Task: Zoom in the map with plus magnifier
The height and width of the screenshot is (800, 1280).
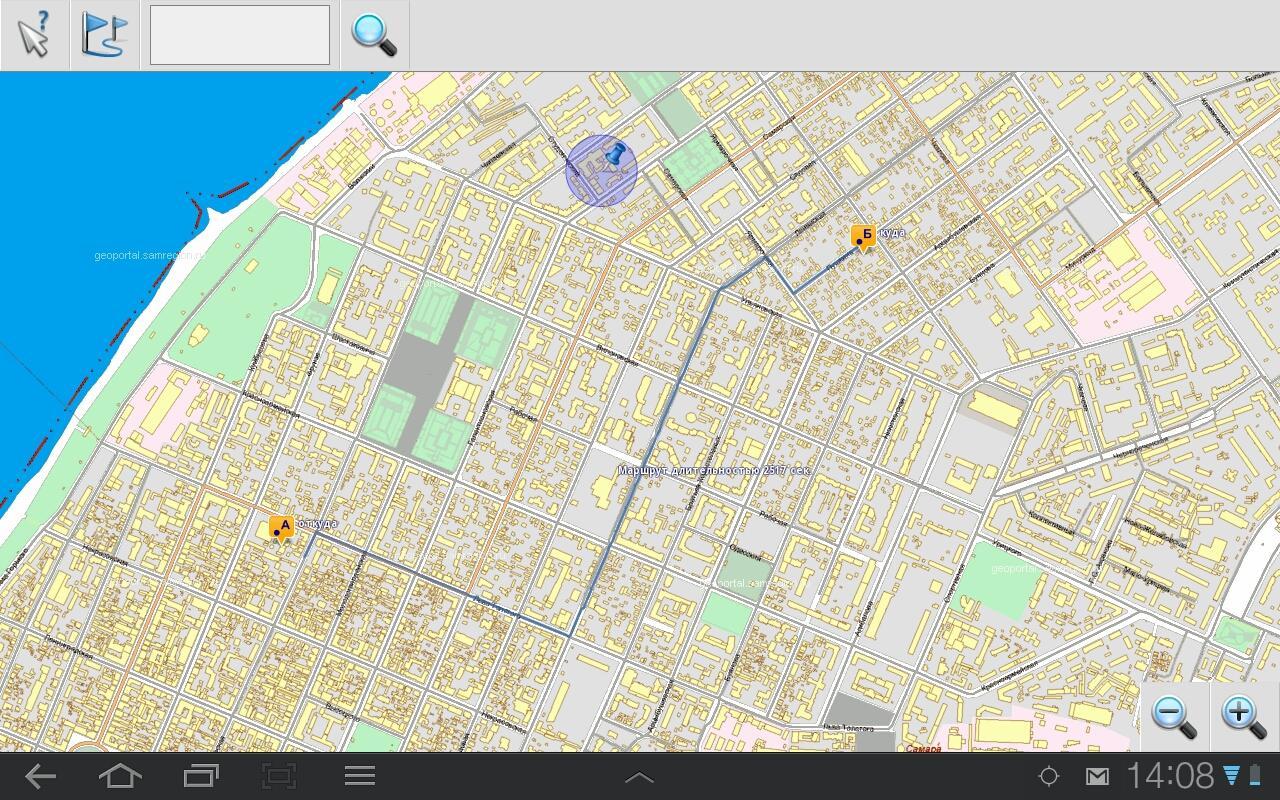Action: (1245, 716)
